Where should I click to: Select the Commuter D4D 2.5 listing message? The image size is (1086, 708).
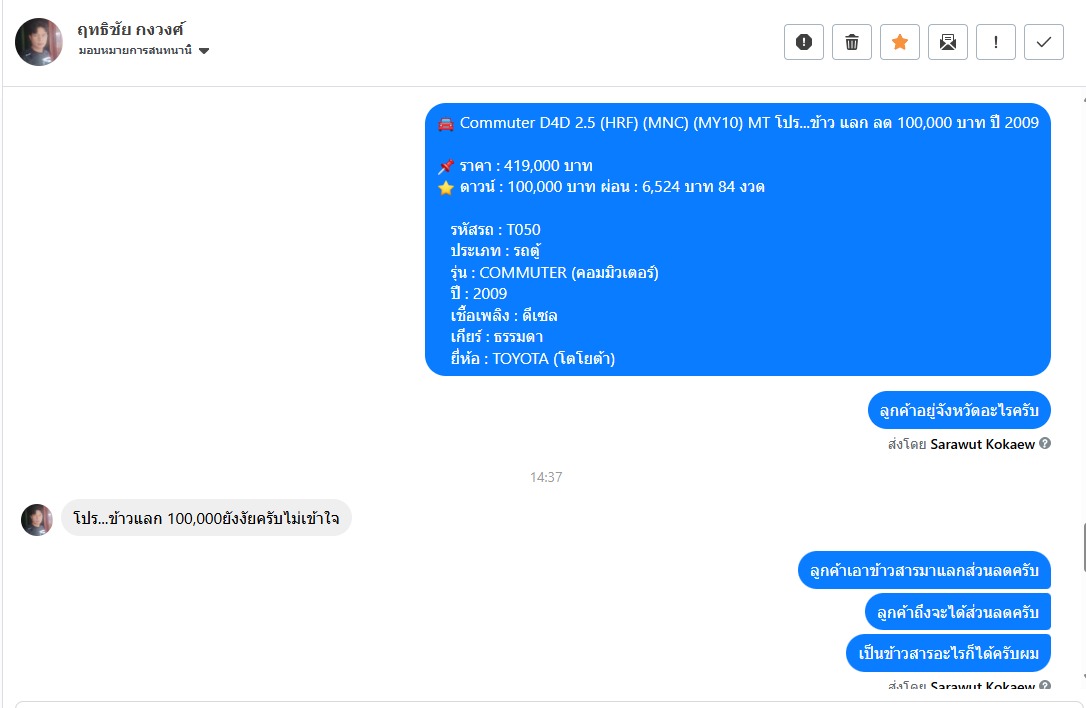point(738,240)
